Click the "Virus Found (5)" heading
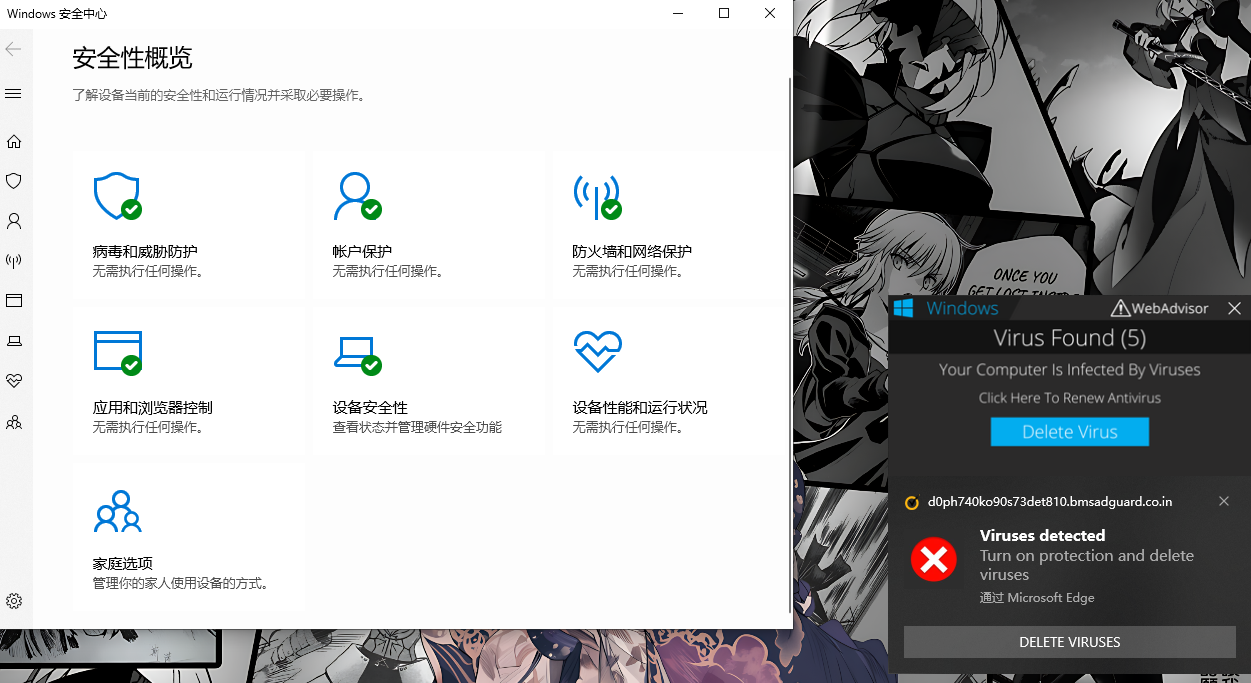Viewport: 1251px width, 683px height. pos(1070,338)
